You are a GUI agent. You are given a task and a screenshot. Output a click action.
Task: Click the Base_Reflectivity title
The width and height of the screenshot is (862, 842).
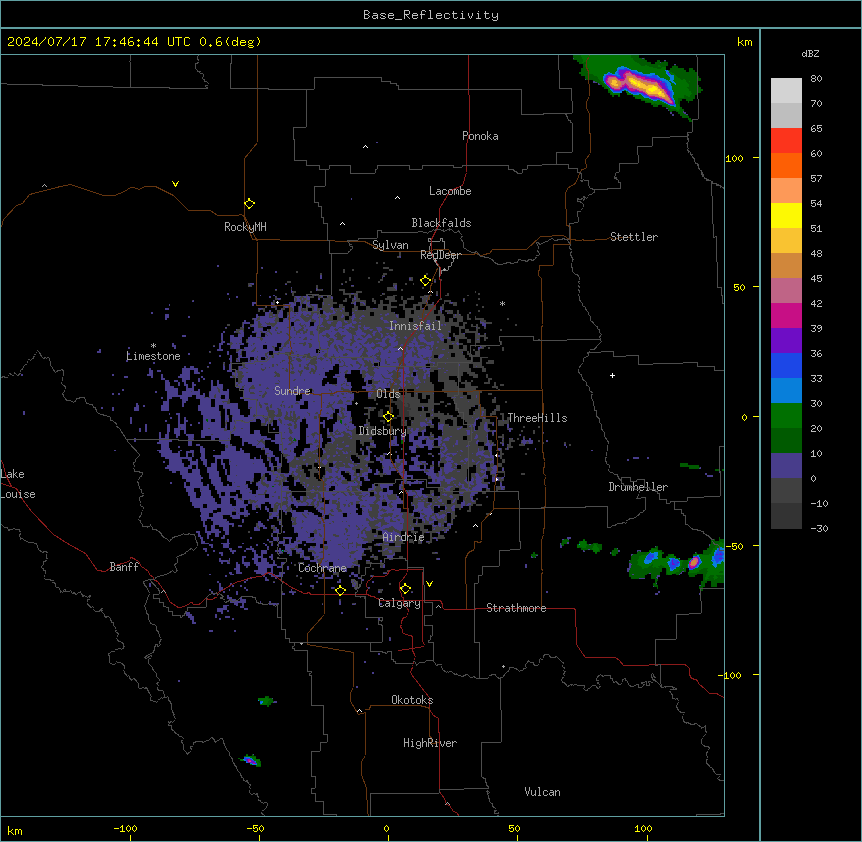[x=431, y=15]
